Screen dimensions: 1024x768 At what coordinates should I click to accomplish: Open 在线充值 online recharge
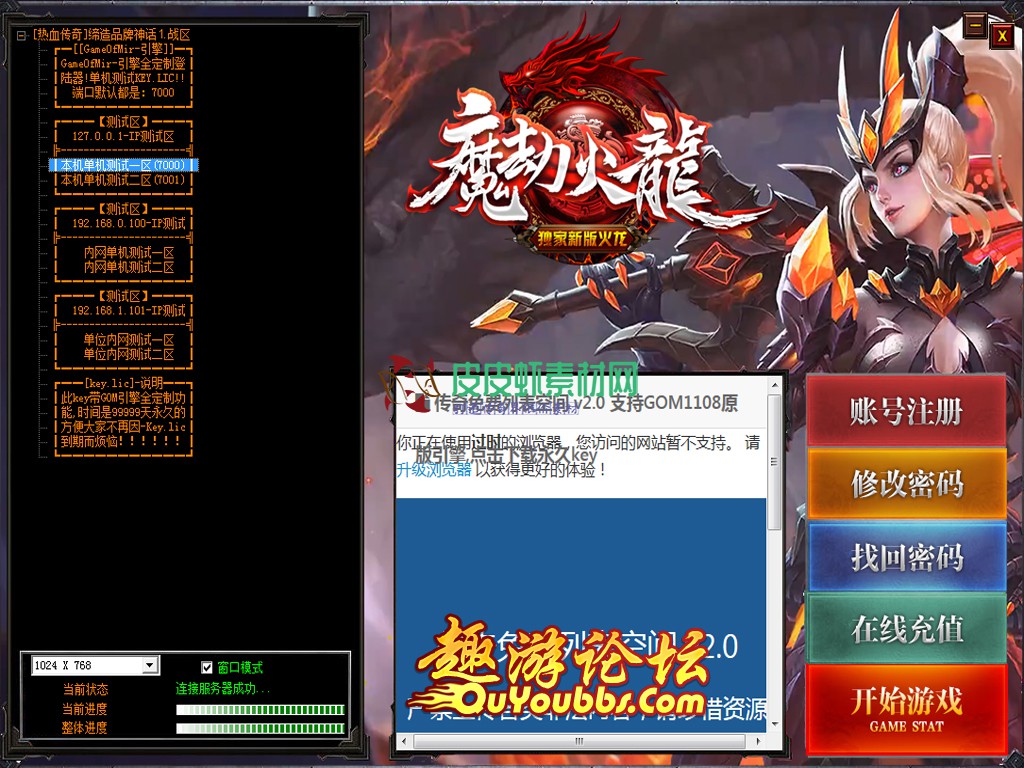906,629
